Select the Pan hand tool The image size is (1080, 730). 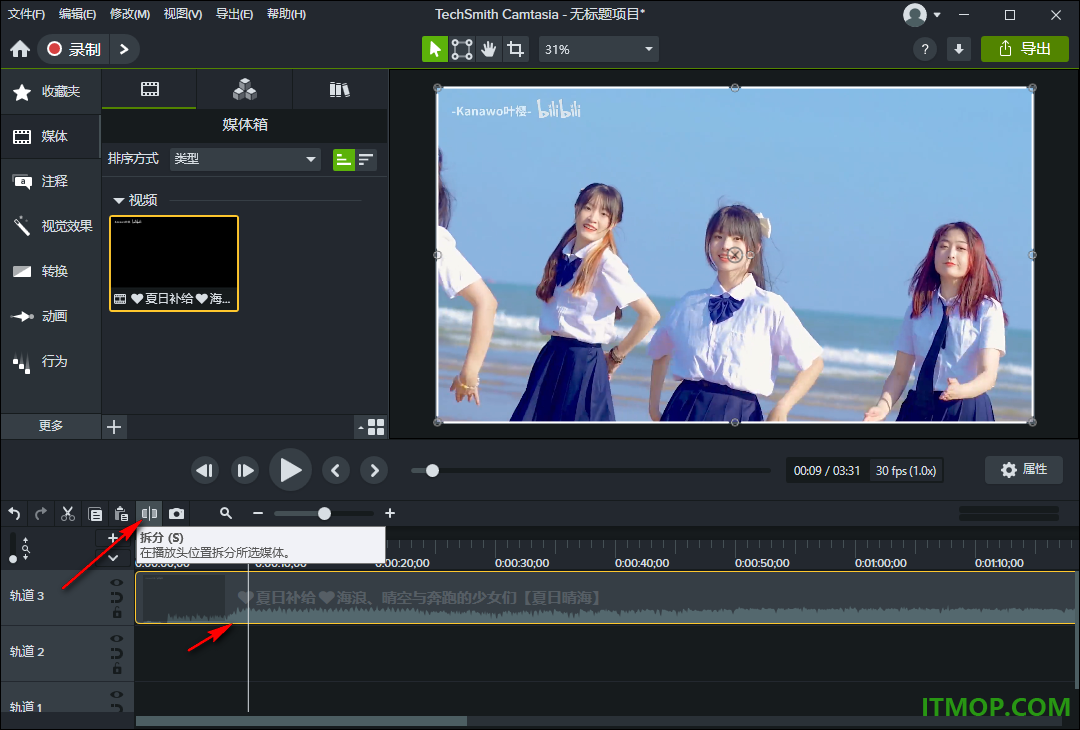click(488, 49)
